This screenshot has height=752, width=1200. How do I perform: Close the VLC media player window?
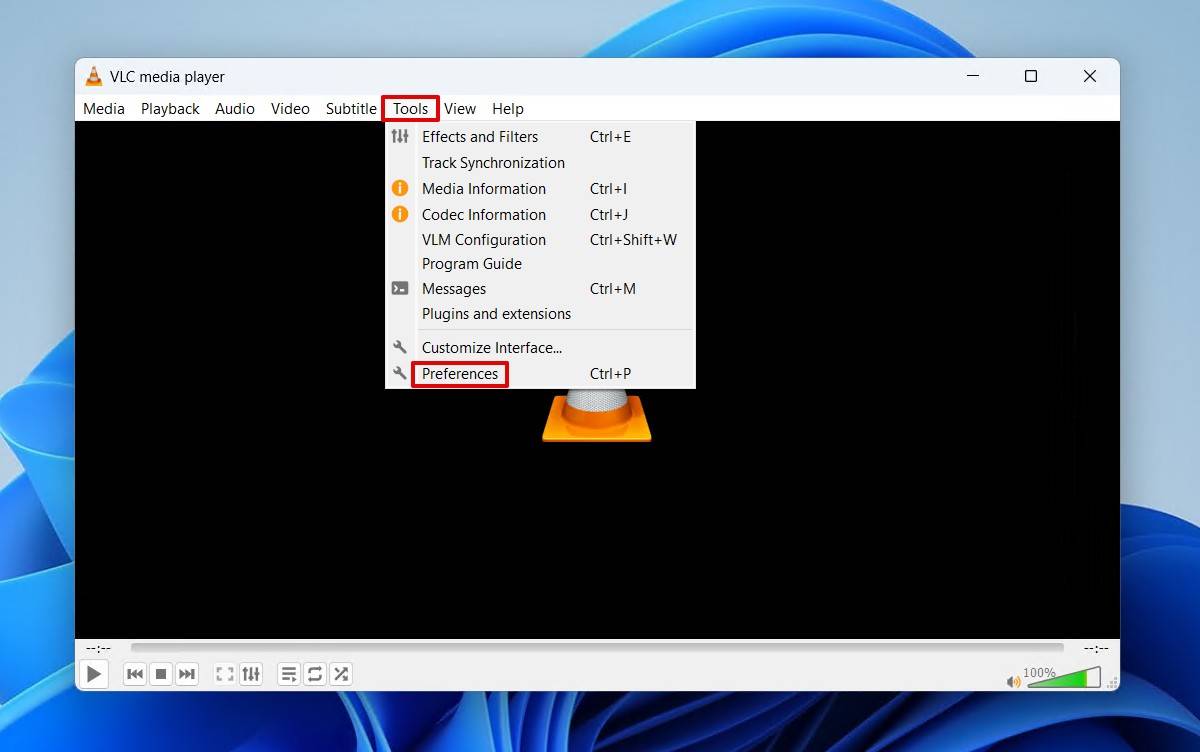1090,76
